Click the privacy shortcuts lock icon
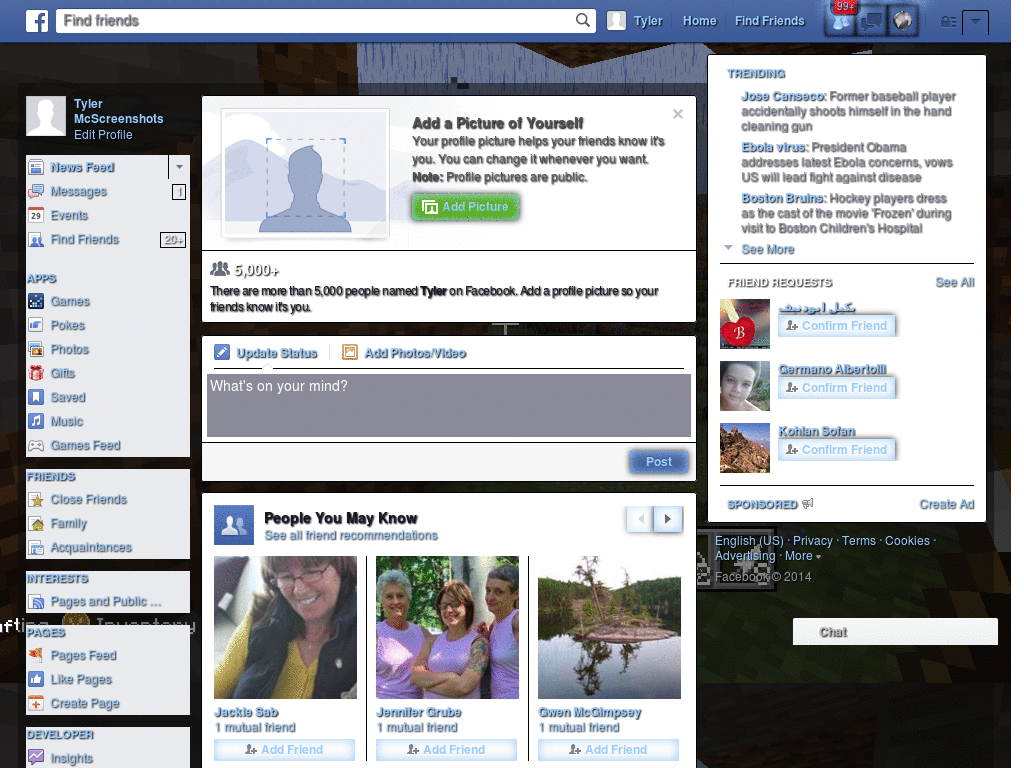 [x=948, y=21]
